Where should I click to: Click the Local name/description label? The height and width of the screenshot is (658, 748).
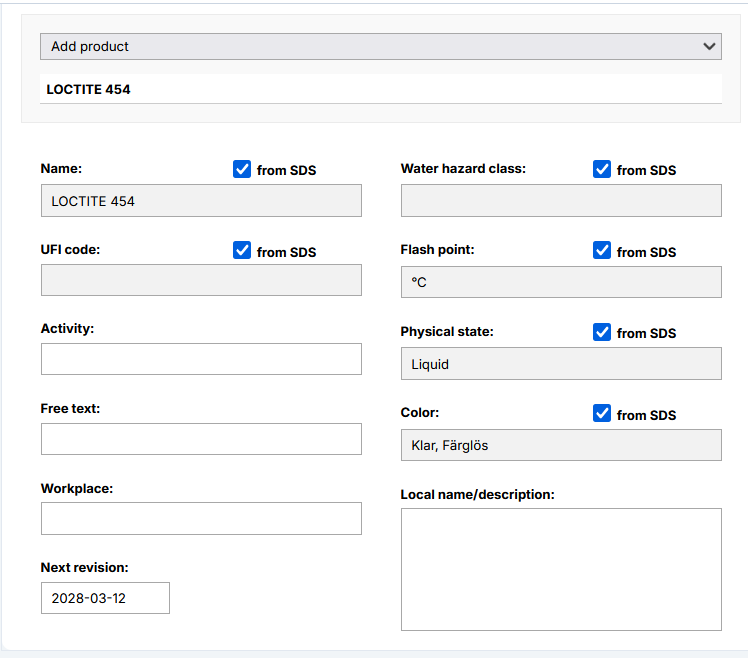coord(478,494)
